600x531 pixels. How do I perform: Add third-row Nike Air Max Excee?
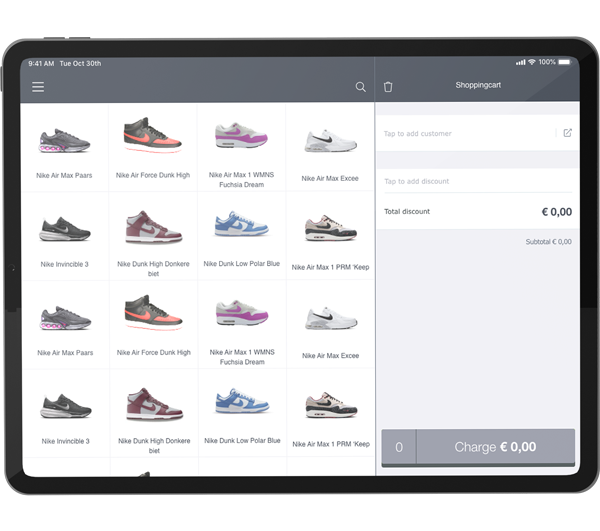click(331, 325)
